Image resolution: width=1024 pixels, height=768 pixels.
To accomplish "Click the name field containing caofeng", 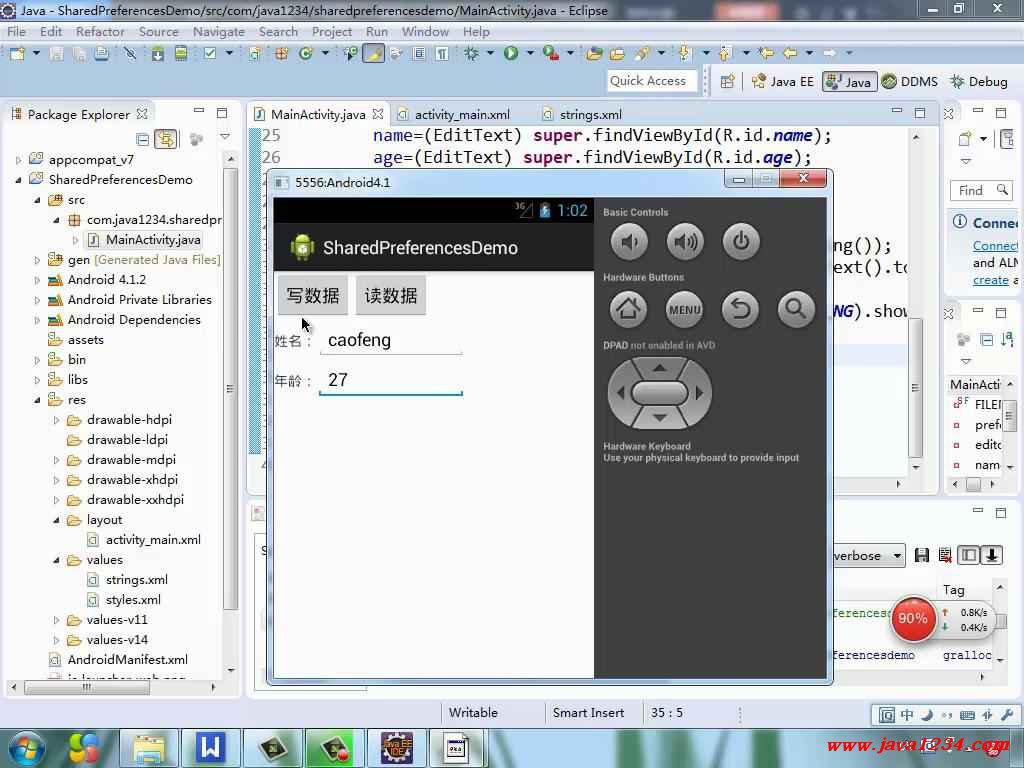I will point(390,340).
